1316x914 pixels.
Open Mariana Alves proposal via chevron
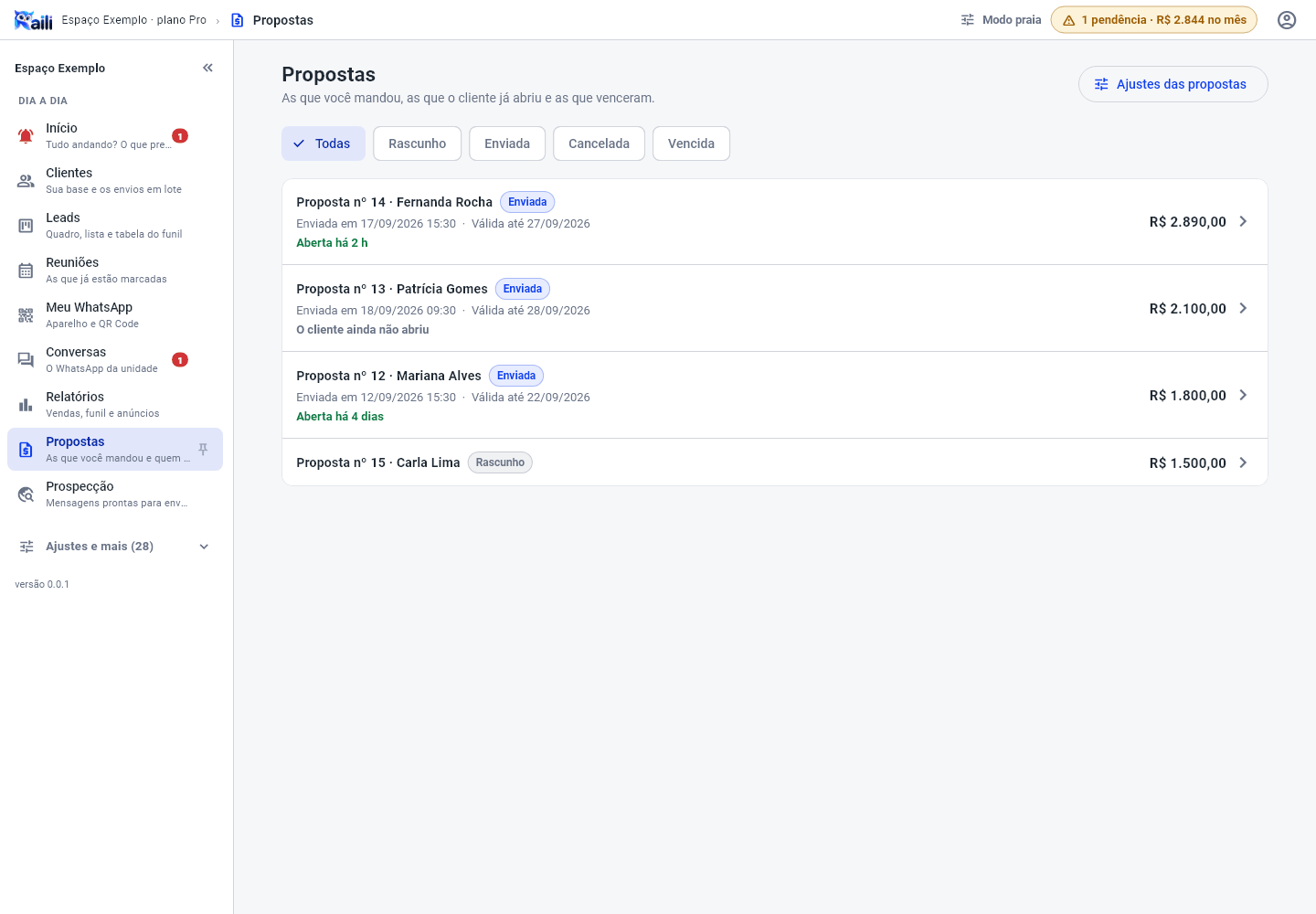(x=1243, y=395)
